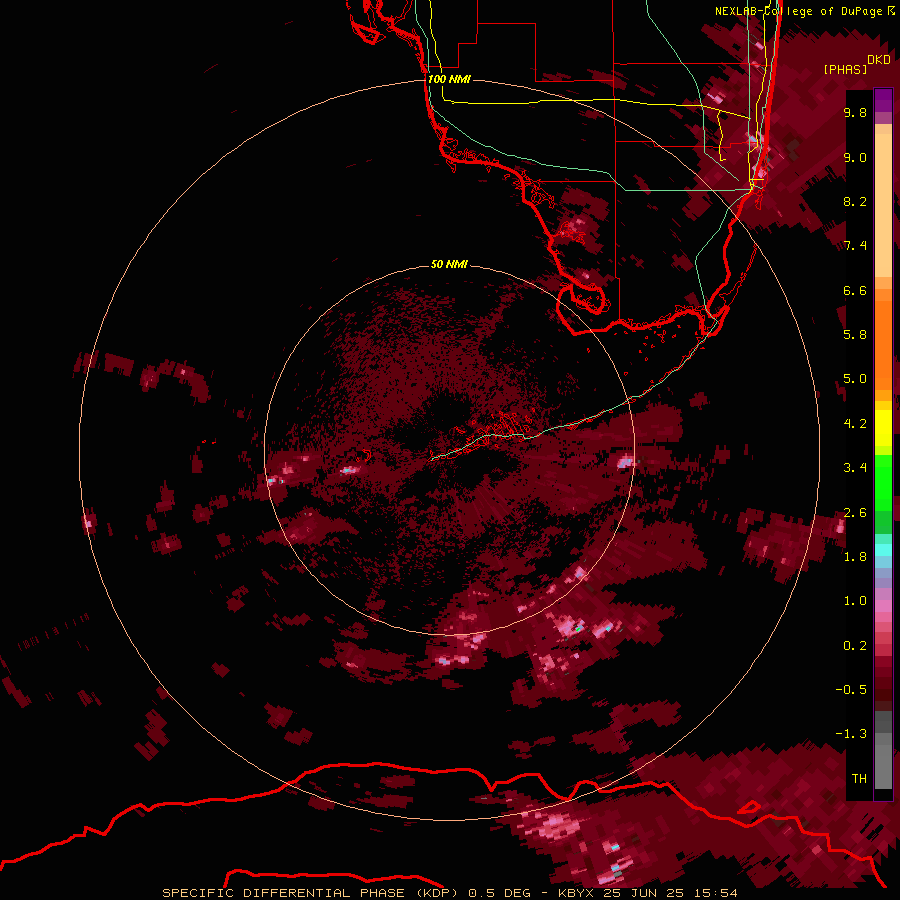Click the 9.8 value on the color scale
900x900 pixels.
[x=855, y=112]
